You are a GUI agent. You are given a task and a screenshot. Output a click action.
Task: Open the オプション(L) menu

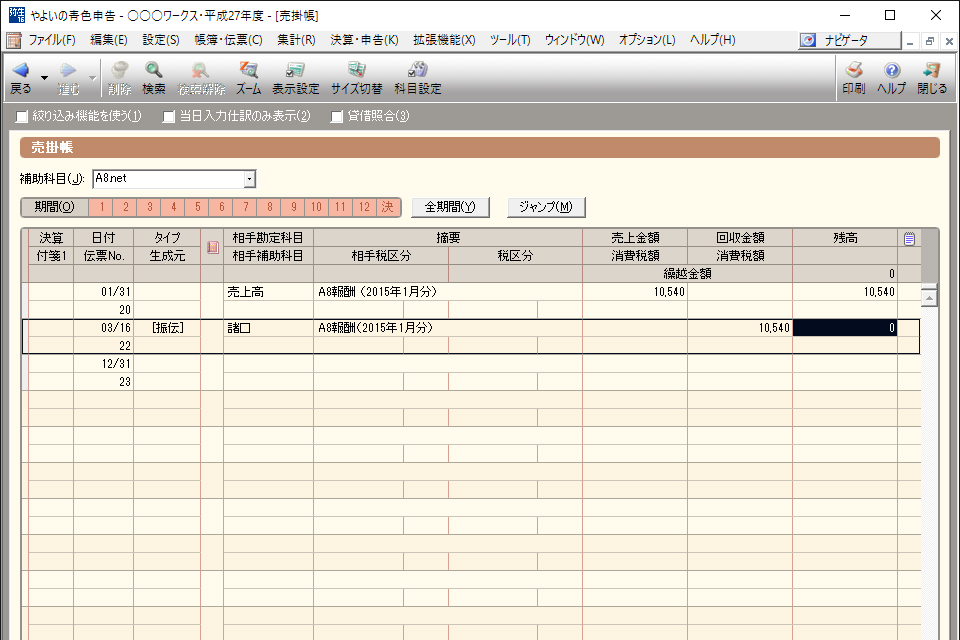click(x=647, y=40)
